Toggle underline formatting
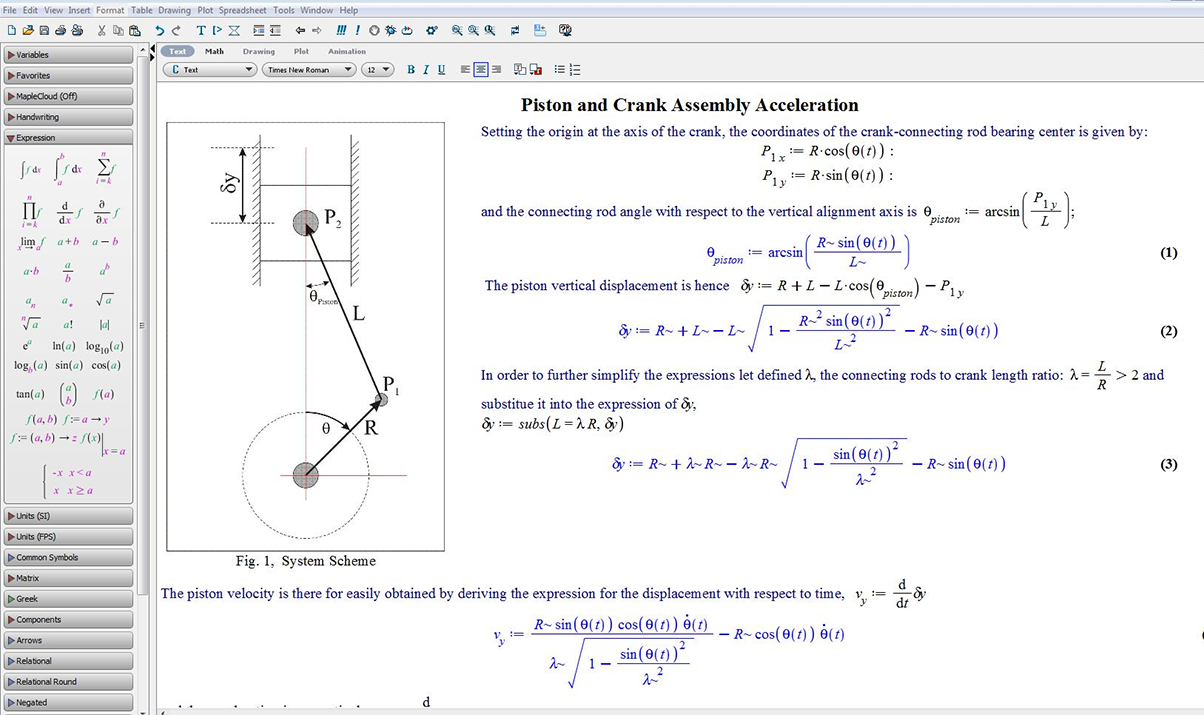This screenshot has height=715, width=1204. click(441, 70)
